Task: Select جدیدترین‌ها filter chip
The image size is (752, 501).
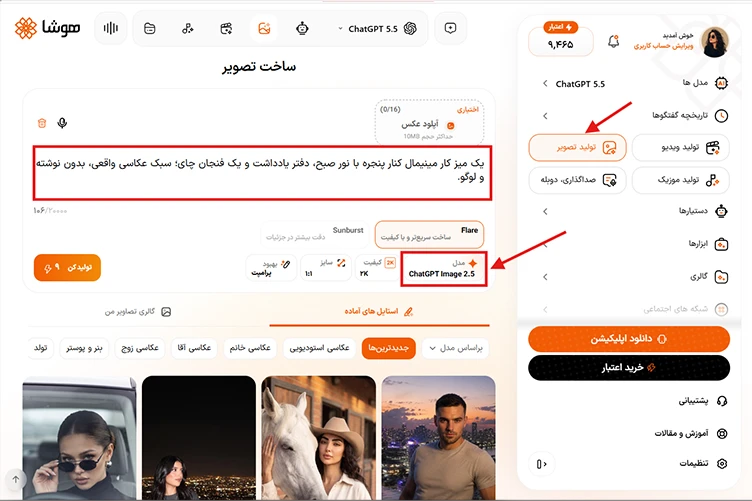Action: (x=389, y=348)
